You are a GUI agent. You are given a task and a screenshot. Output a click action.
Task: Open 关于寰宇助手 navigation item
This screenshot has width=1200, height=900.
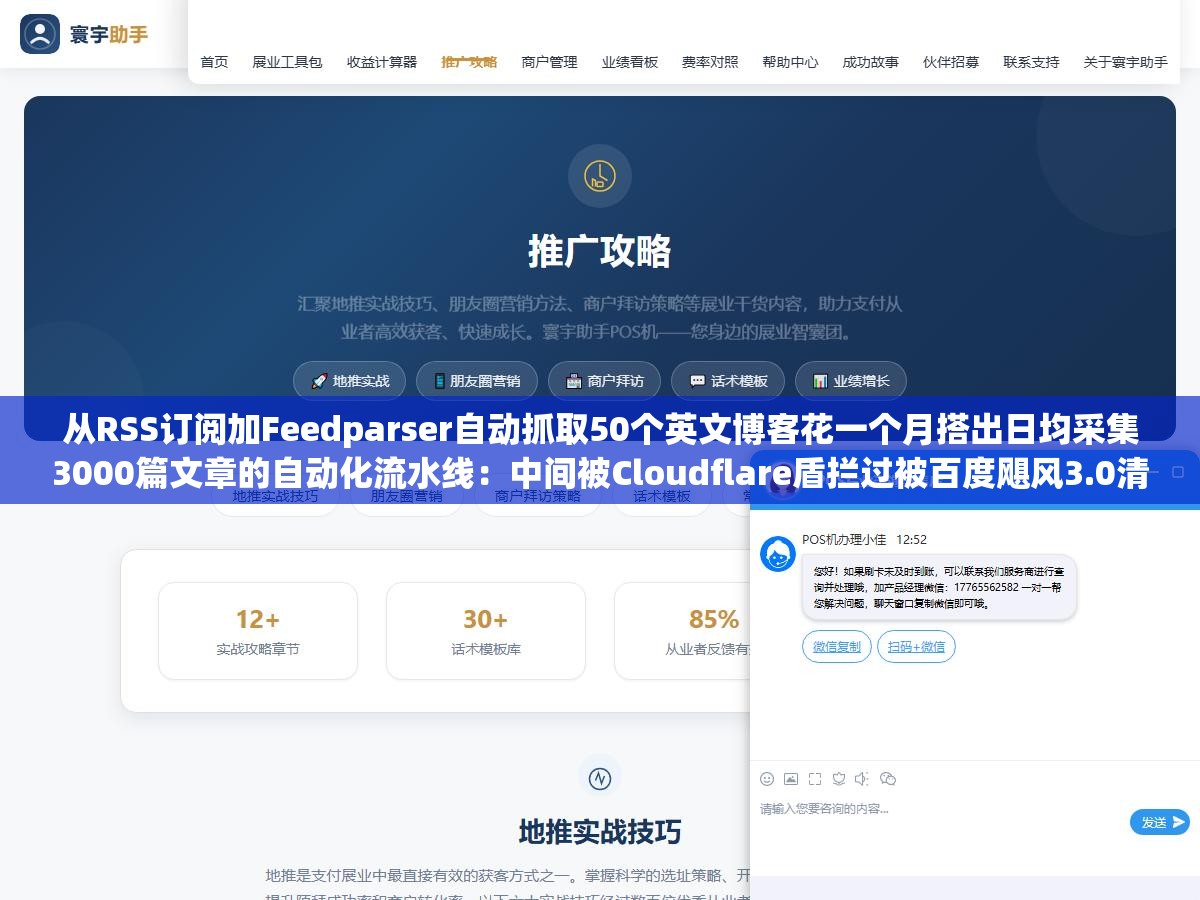tap(1125, 62)
